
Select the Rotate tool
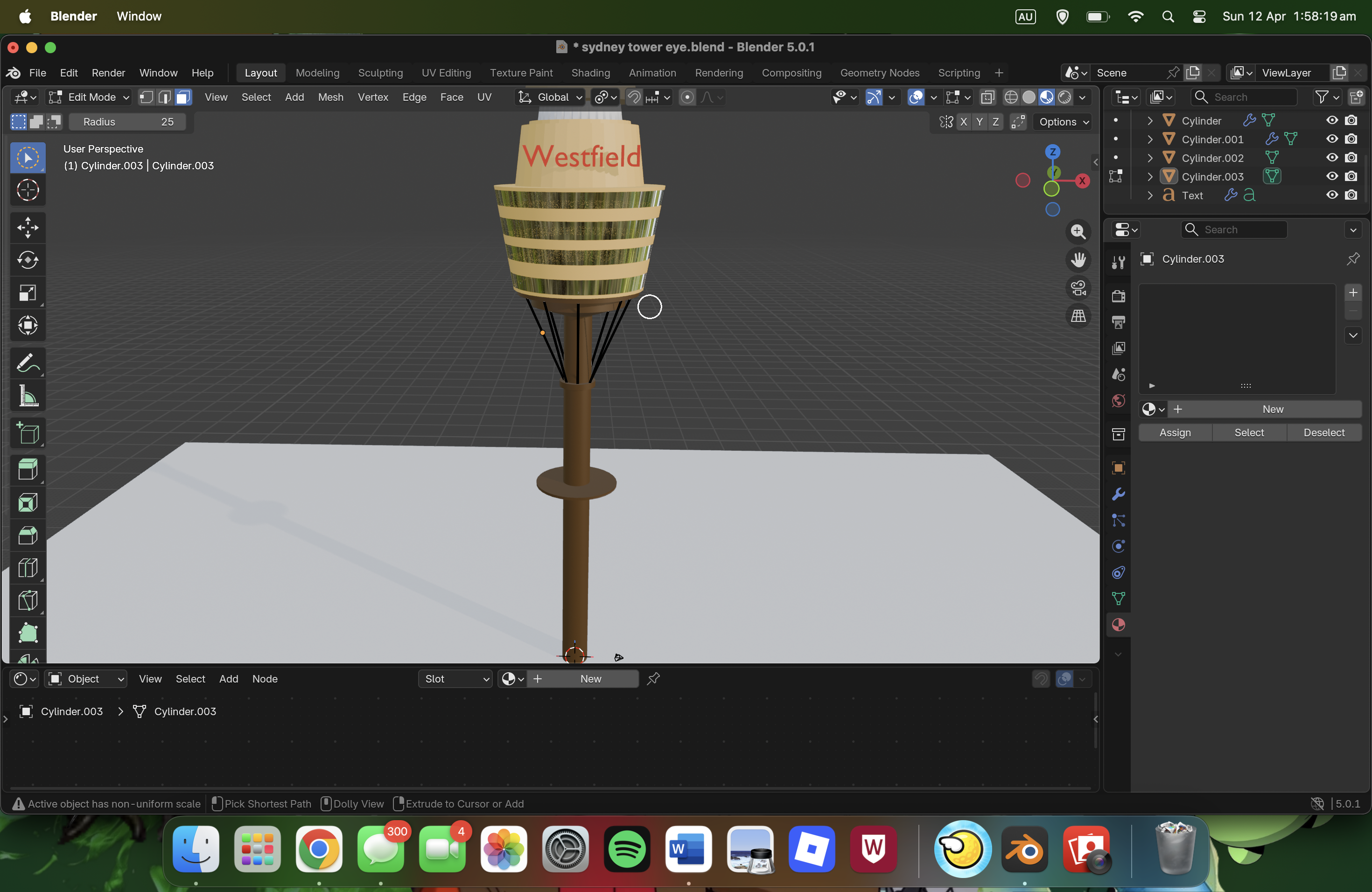point(28,260)
